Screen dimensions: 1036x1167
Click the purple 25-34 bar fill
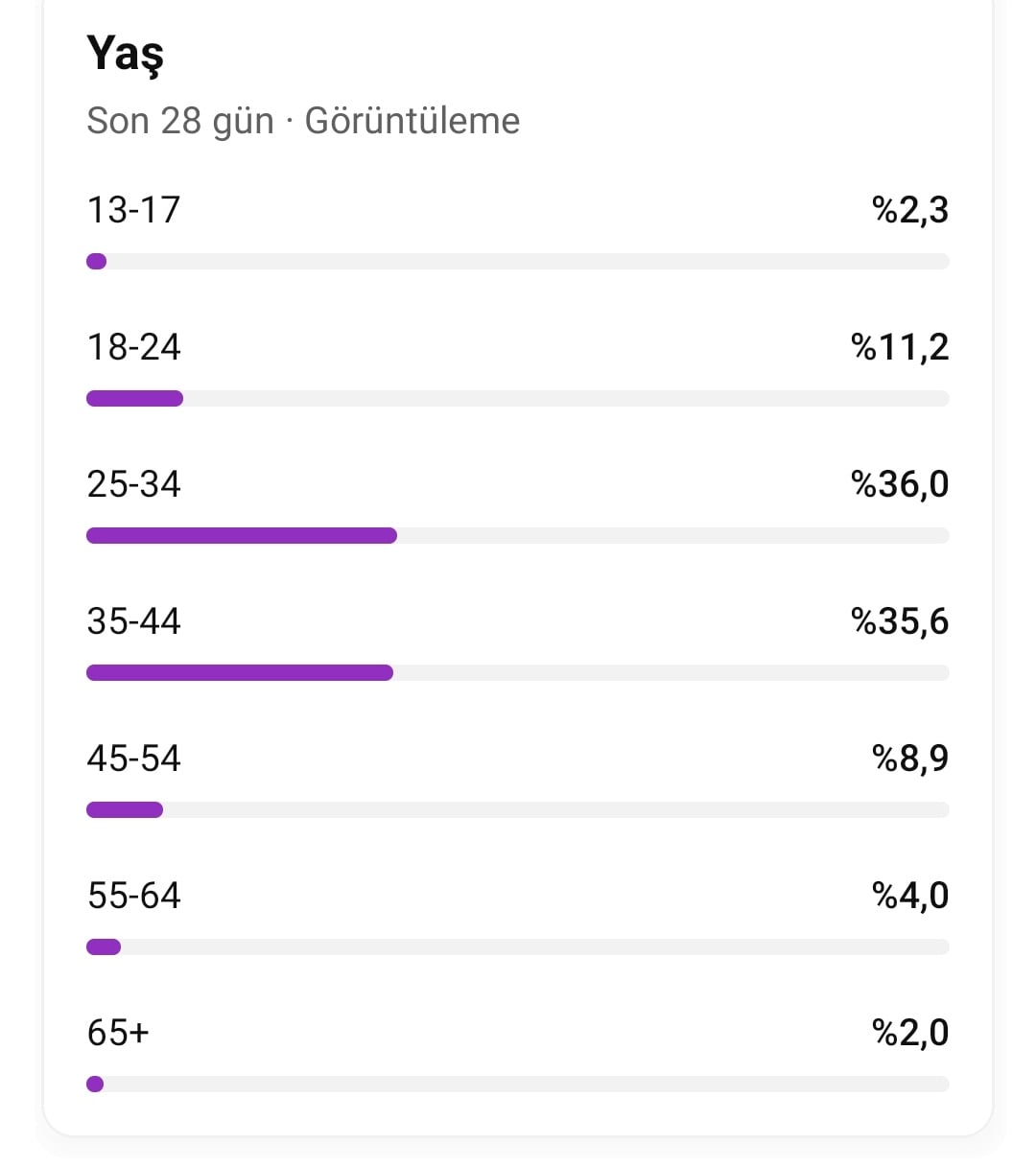[x=242, y=536]
